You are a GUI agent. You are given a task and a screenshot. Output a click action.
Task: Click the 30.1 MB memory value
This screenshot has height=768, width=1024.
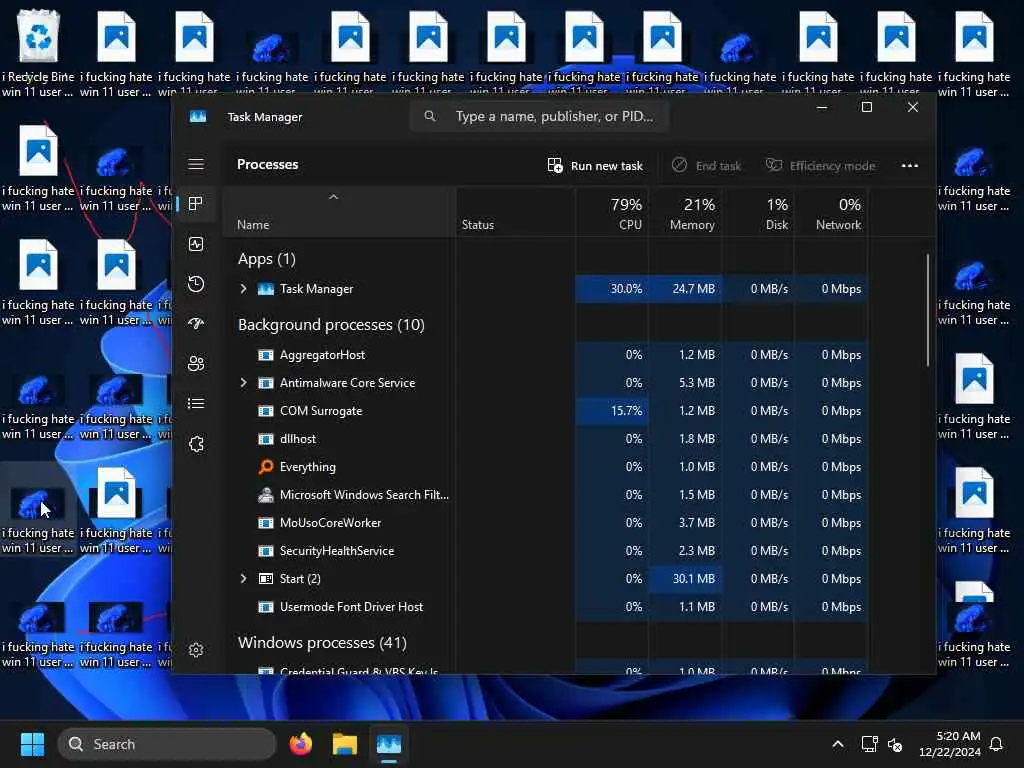coord(694,579)
